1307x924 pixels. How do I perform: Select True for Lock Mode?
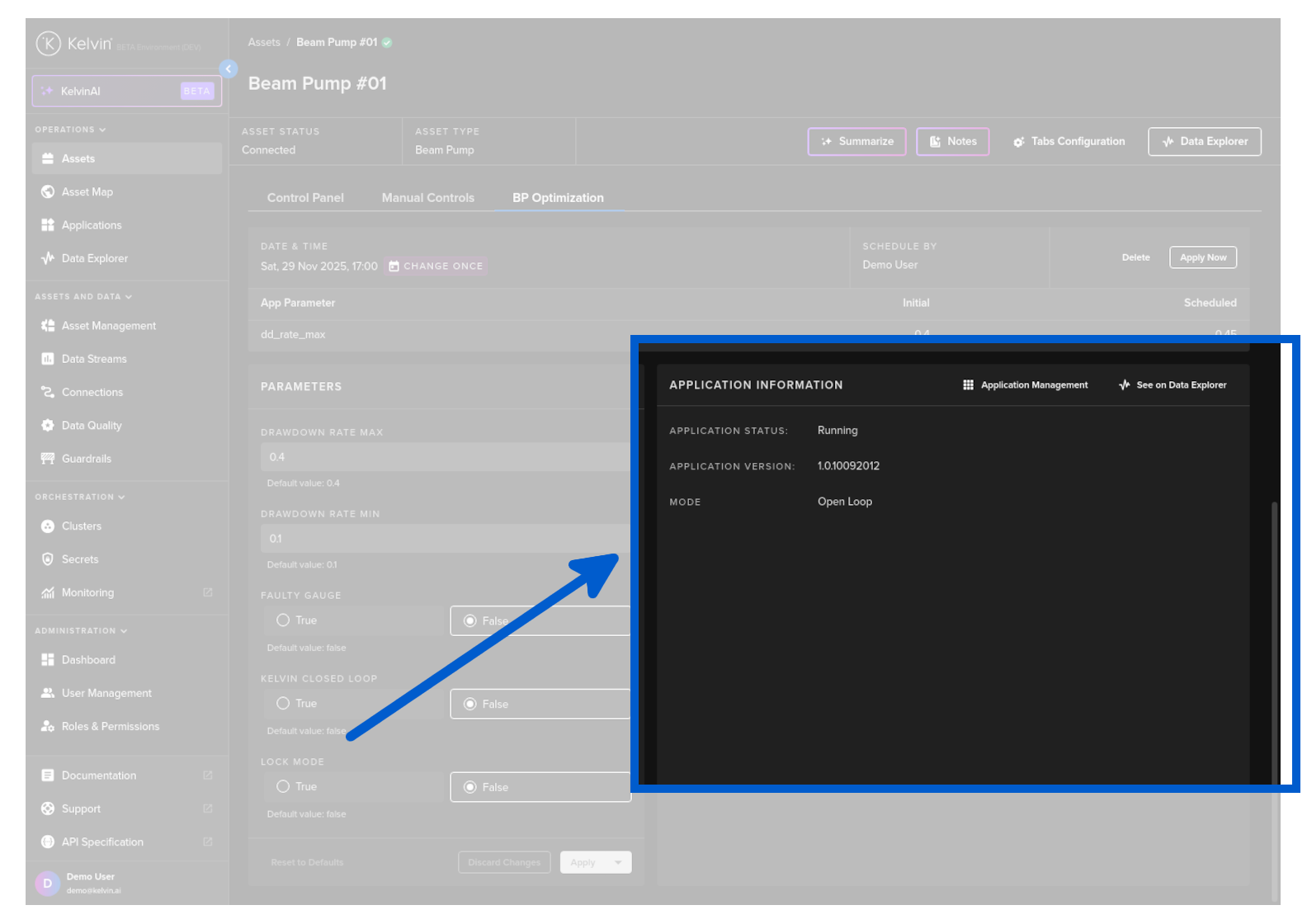tap(283, 787)
